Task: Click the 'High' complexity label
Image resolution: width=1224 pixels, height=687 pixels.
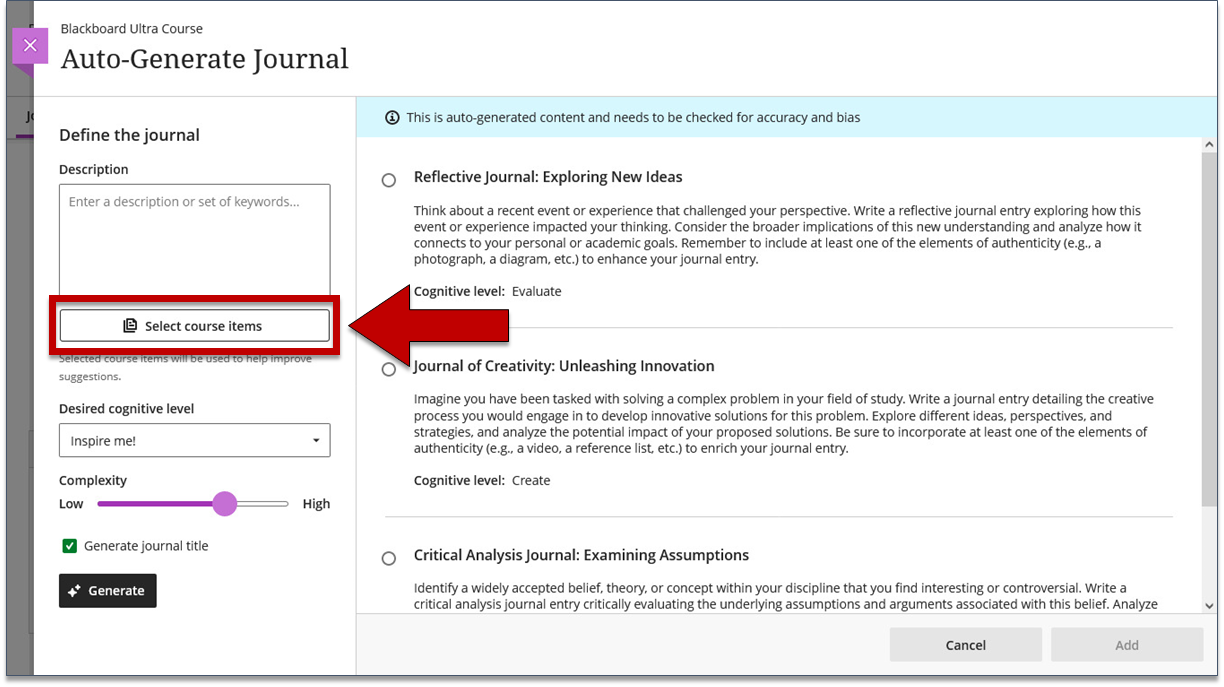Action: [316, 504]
